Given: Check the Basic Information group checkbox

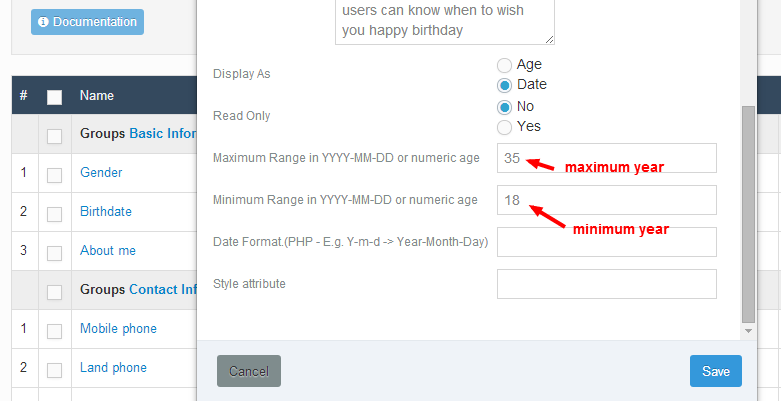Looking at the screenshot, I should pyautogui.click(x=54, y=136).
